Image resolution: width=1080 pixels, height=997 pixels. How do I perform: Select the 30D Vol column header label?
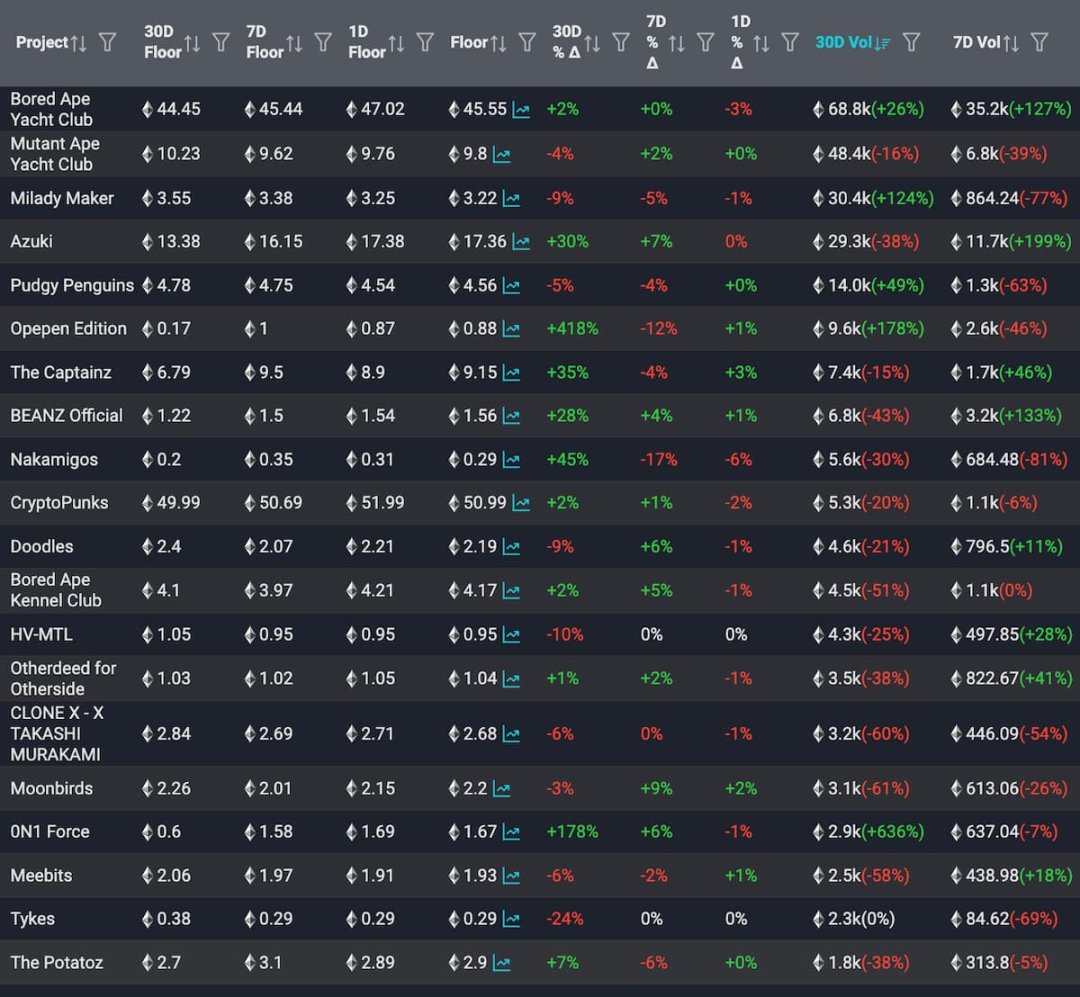[x=843, y=42]
